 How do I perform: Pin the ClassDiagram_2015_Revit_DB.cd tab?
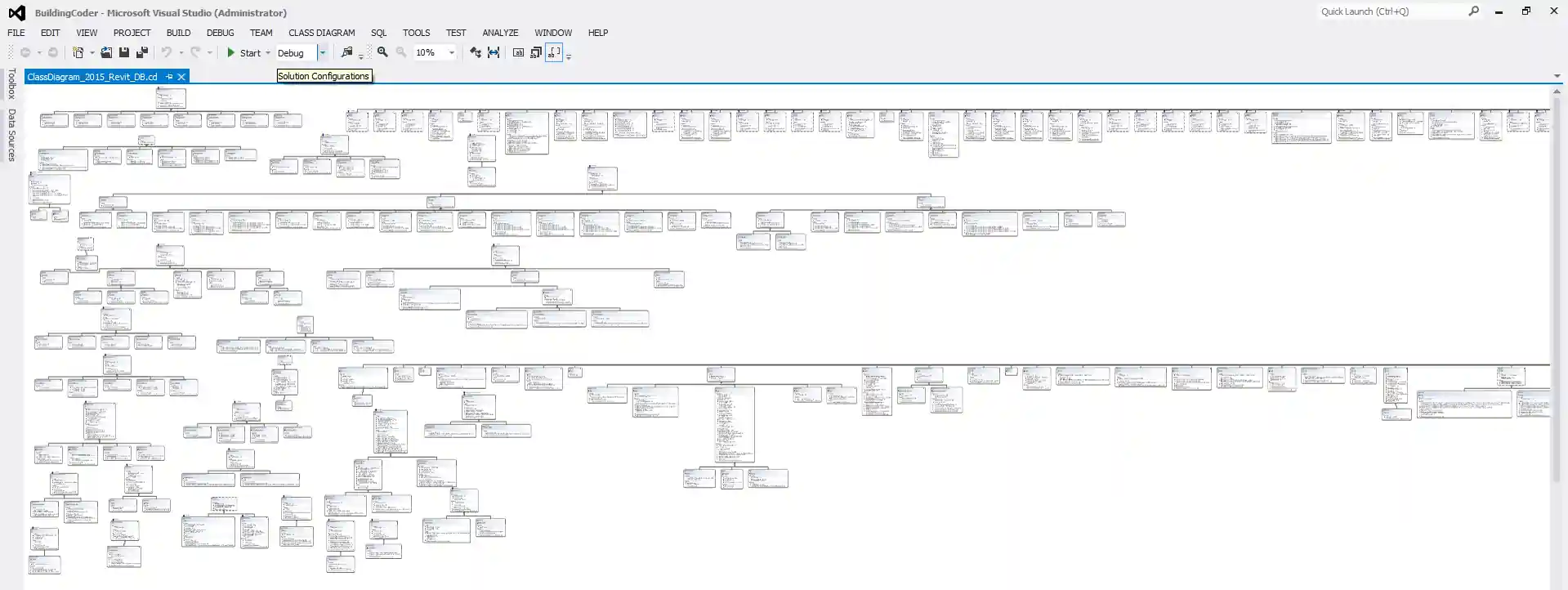169,77
